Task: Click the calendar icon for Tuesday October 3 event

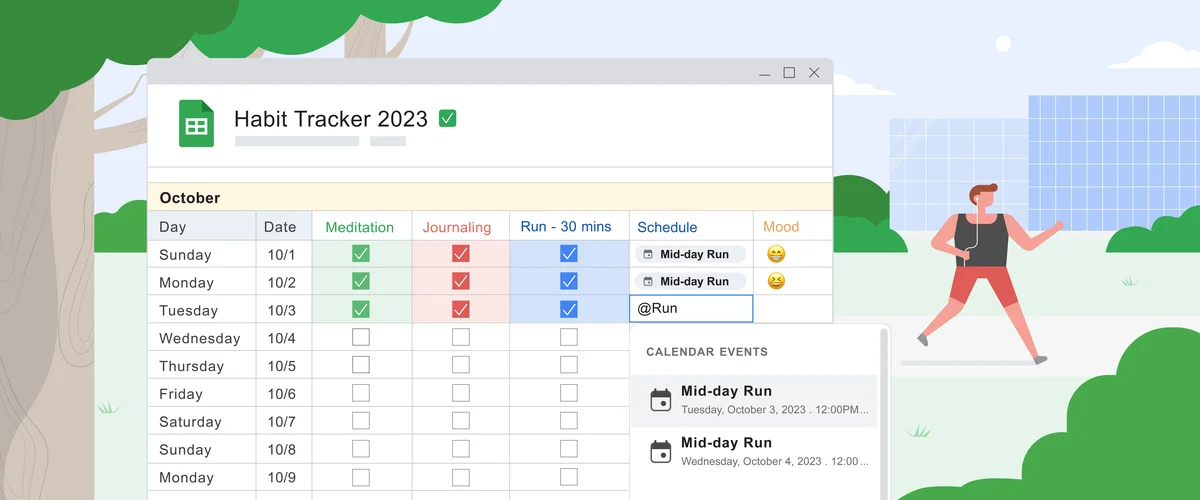Action: coord(661,400)
